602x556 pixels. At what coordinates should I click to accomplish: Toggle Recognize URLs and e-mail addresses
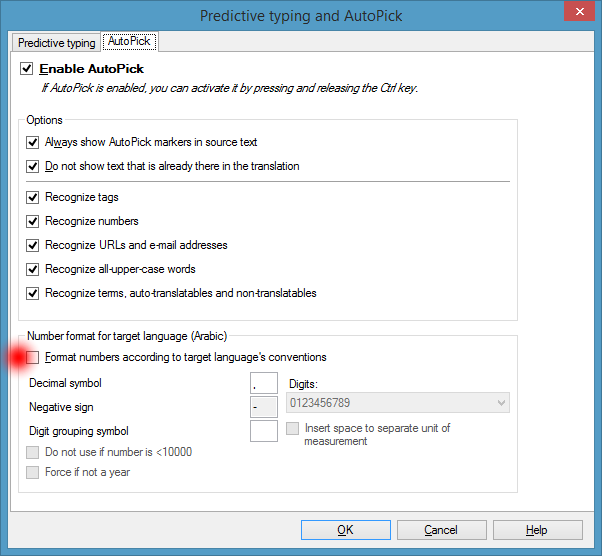click(x=33, y=245)
